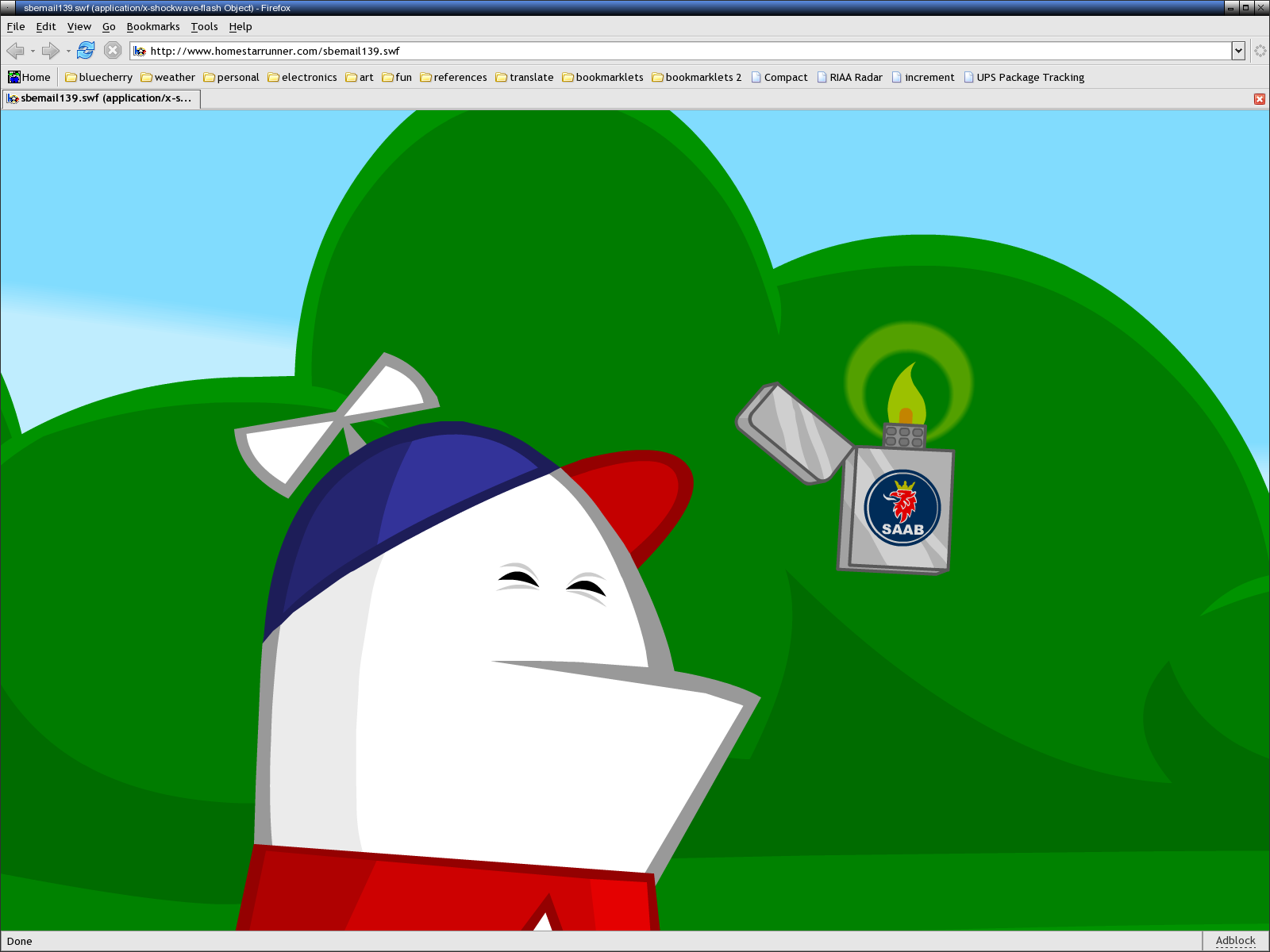The image size is (1270, 952).
Task: Click the SAAB logo on the lighter
Action: click(x=902, y=509)
